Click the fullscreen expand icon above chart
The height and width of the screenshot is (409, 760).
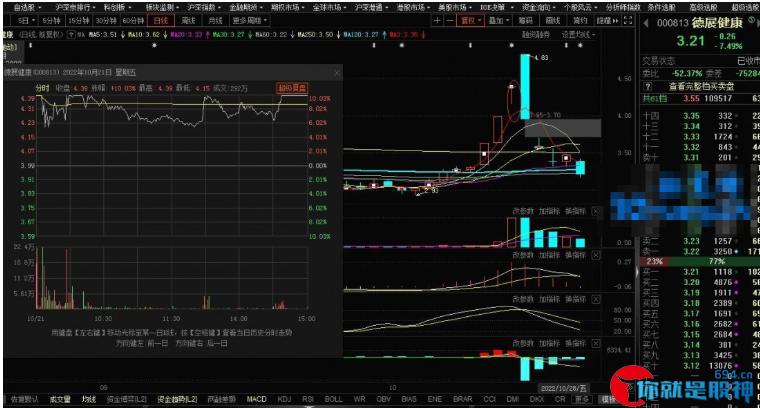click(x=628, y=20)
